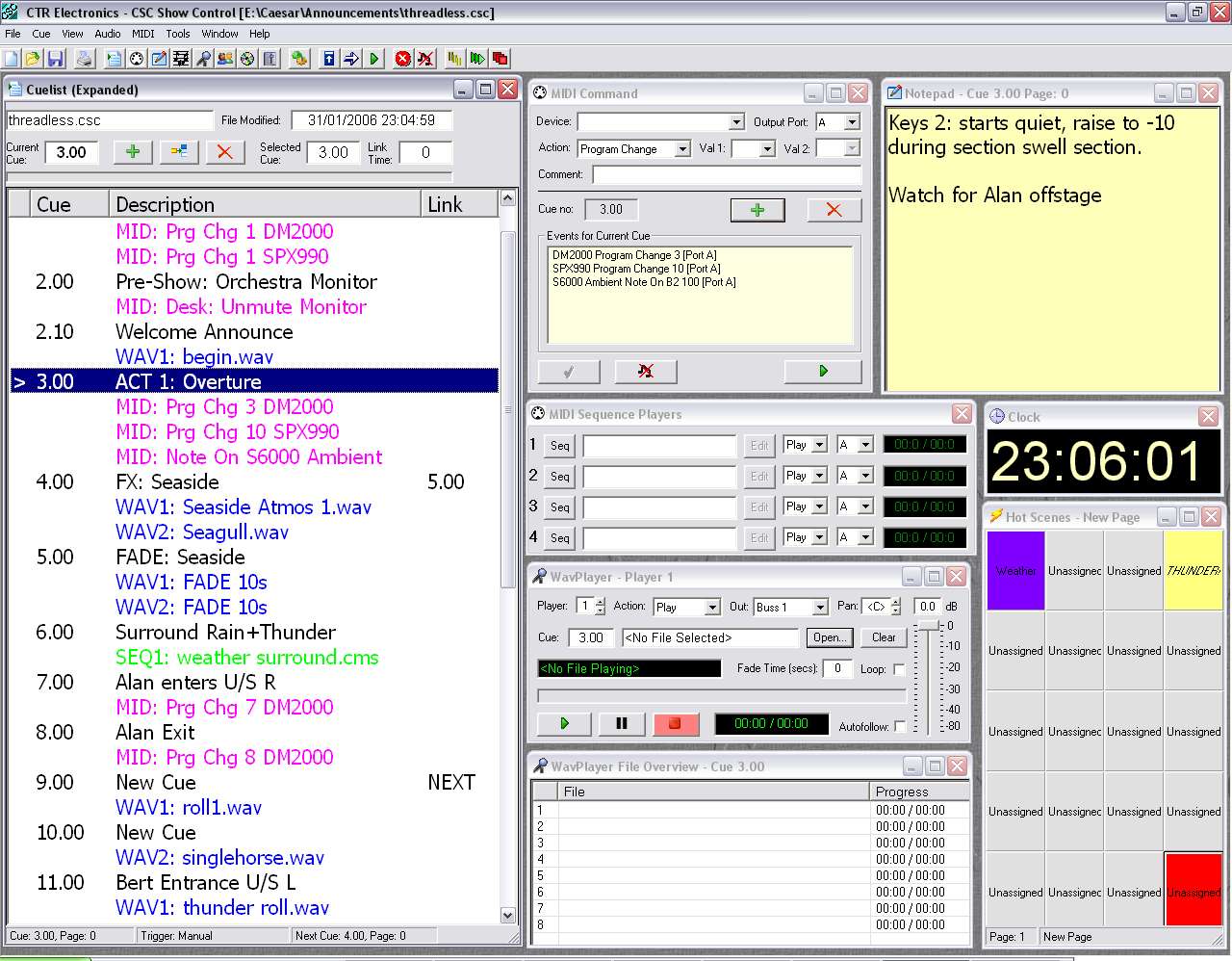Image resolution: width=1232 pixels, height=961 pixels.
Task: Click the green-yellow refresh toolbar icon
Action: 299,59
